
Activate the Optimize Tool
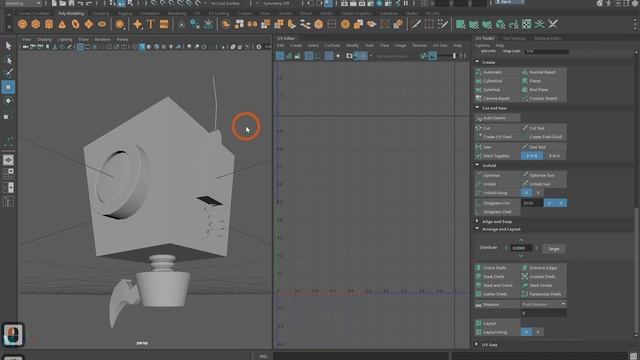544,175
